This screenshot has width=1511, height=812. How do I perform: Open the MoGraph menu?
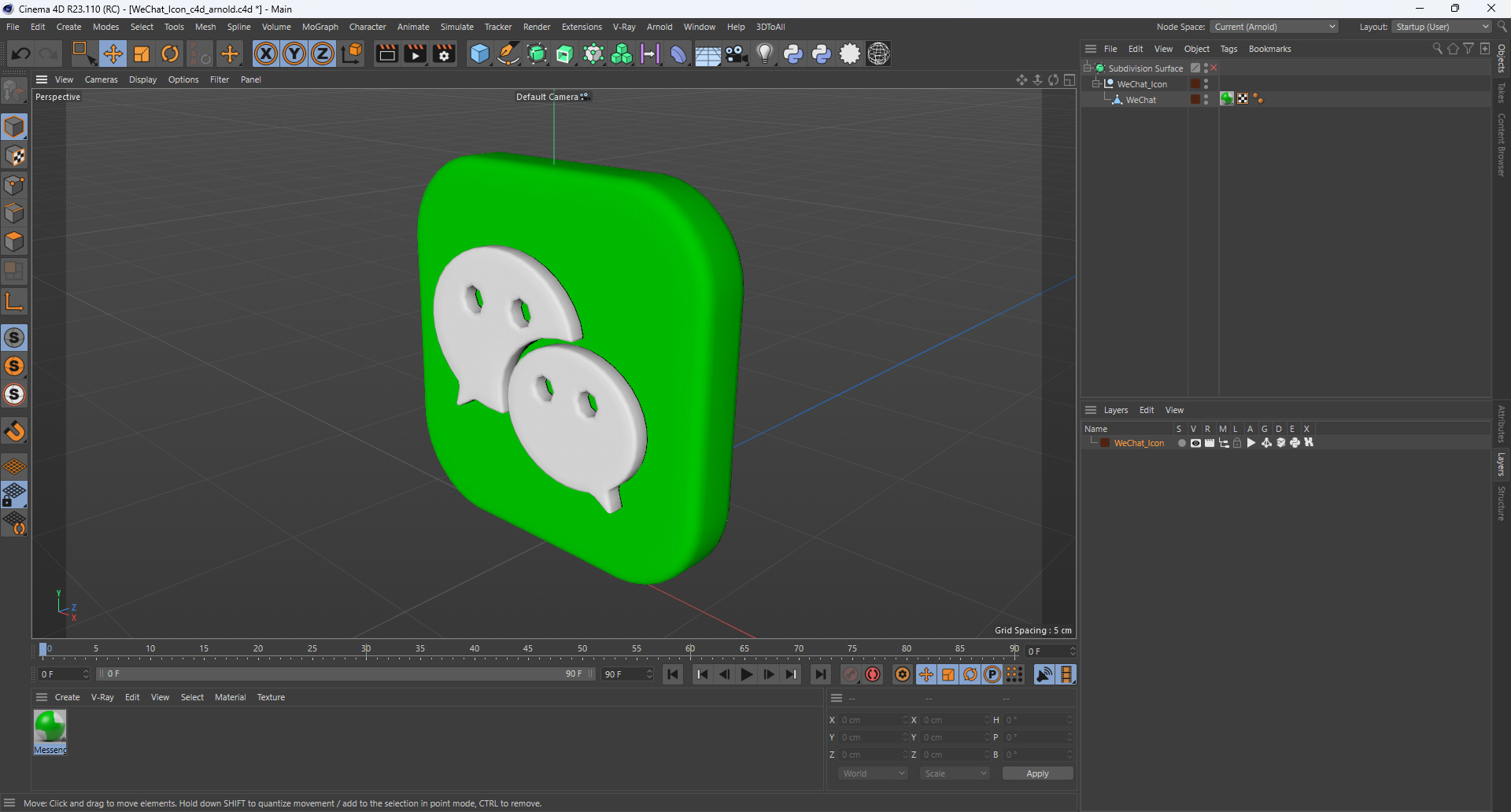pyautogui.click(x=320, y=27)
